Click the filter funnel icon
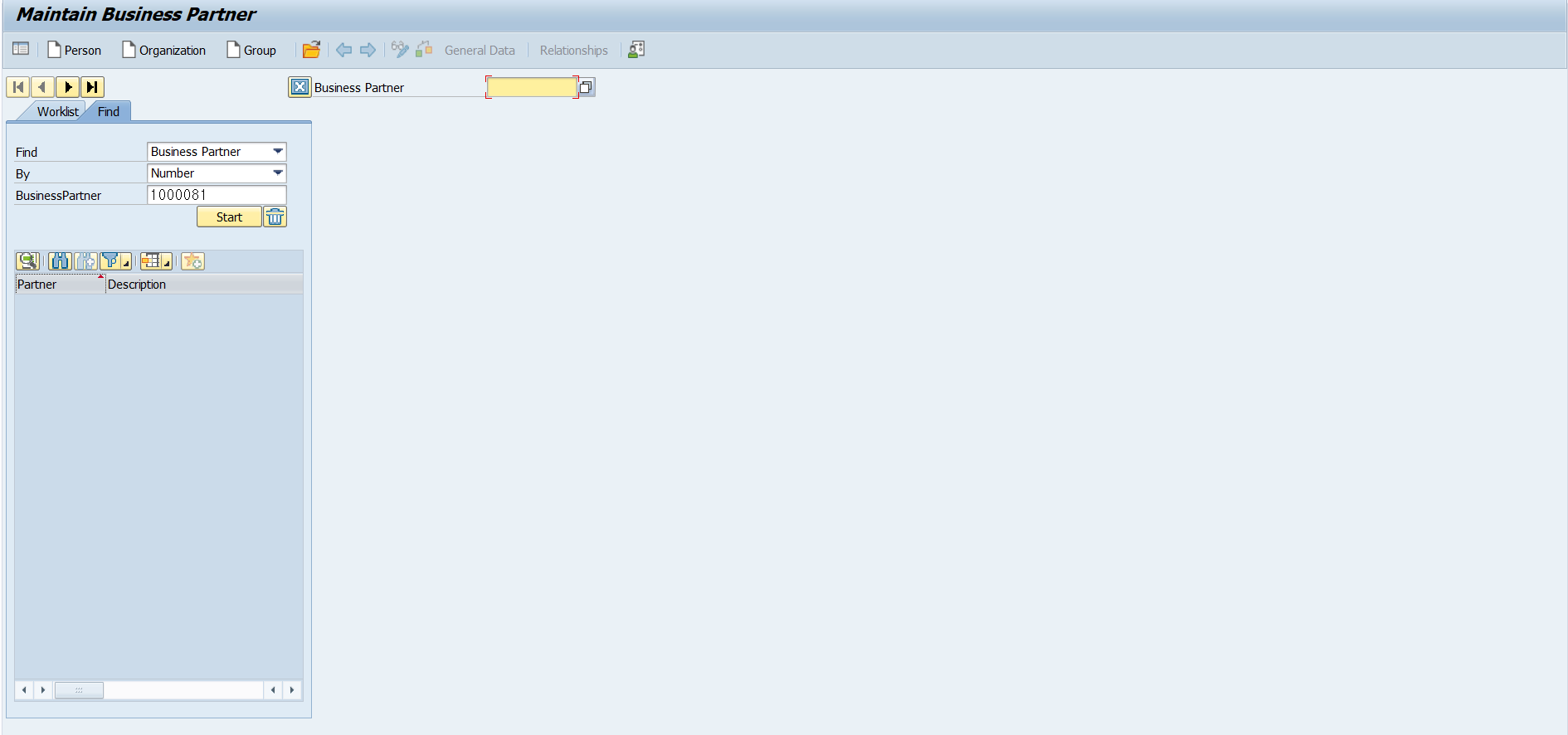The height and width of the screenshot is (735, 1568). 110,261
